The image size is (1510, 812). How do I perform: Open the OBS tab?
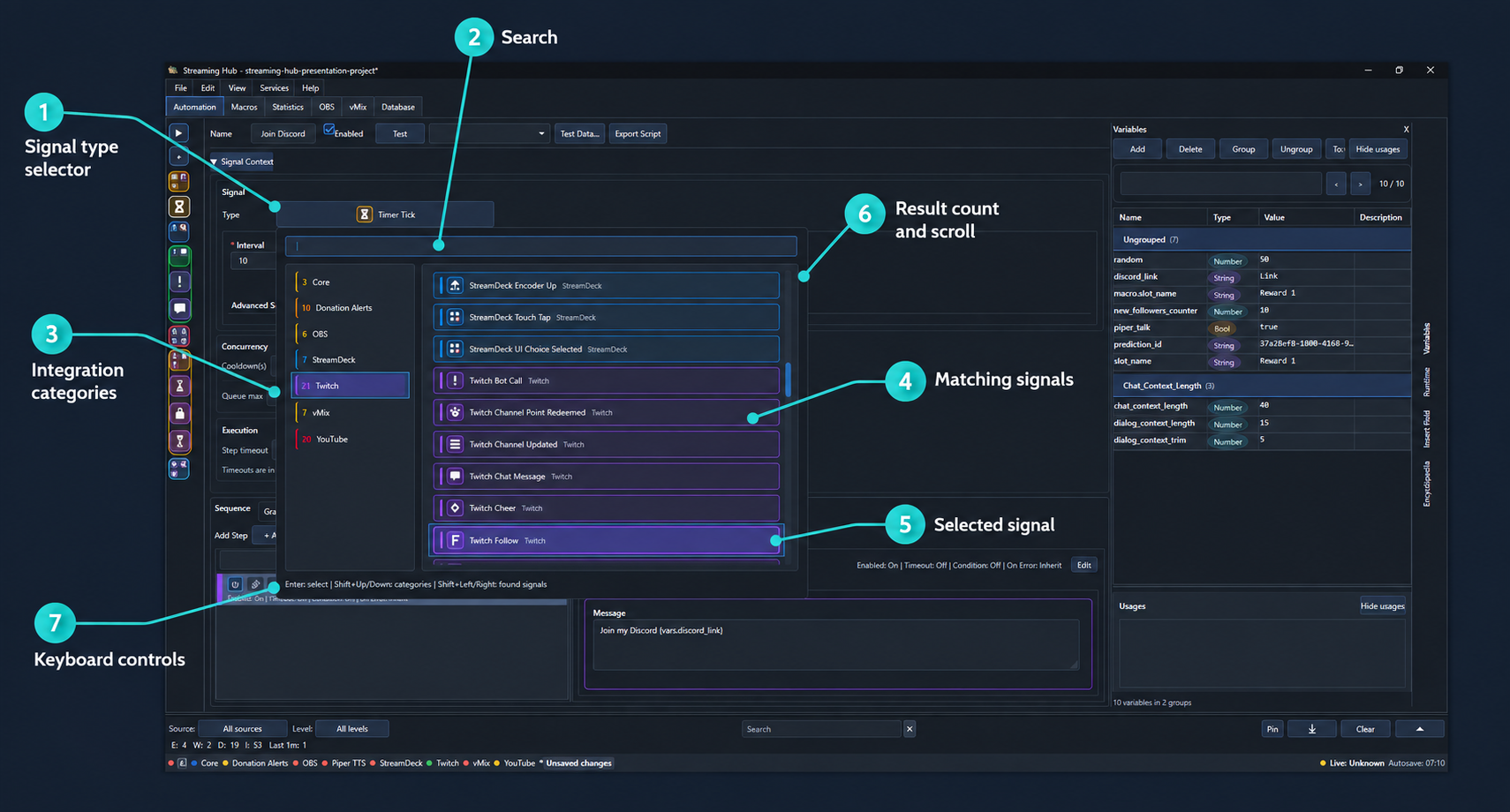tap(327, 107)
